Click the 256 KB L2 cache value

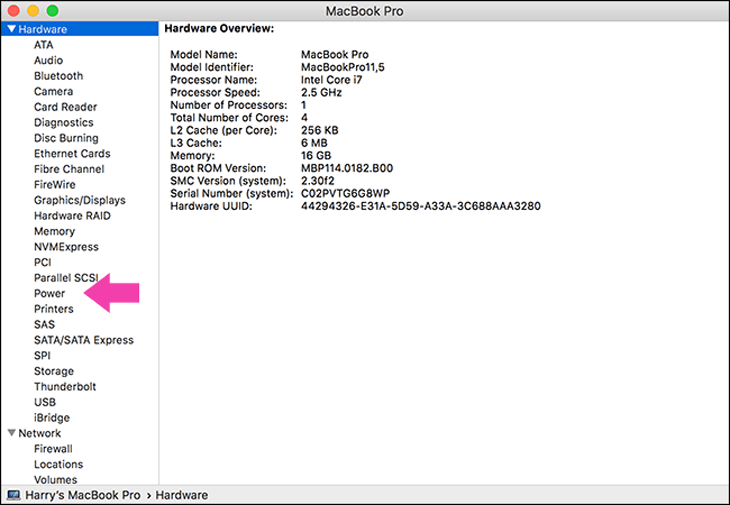pyautogui.click(x=319, y=130)
